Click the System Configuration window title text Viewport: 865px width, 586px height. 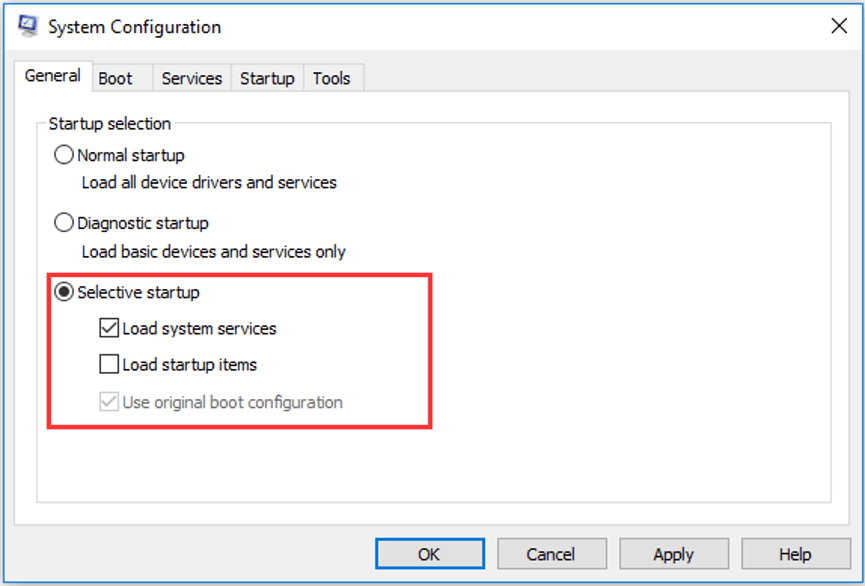135,26
